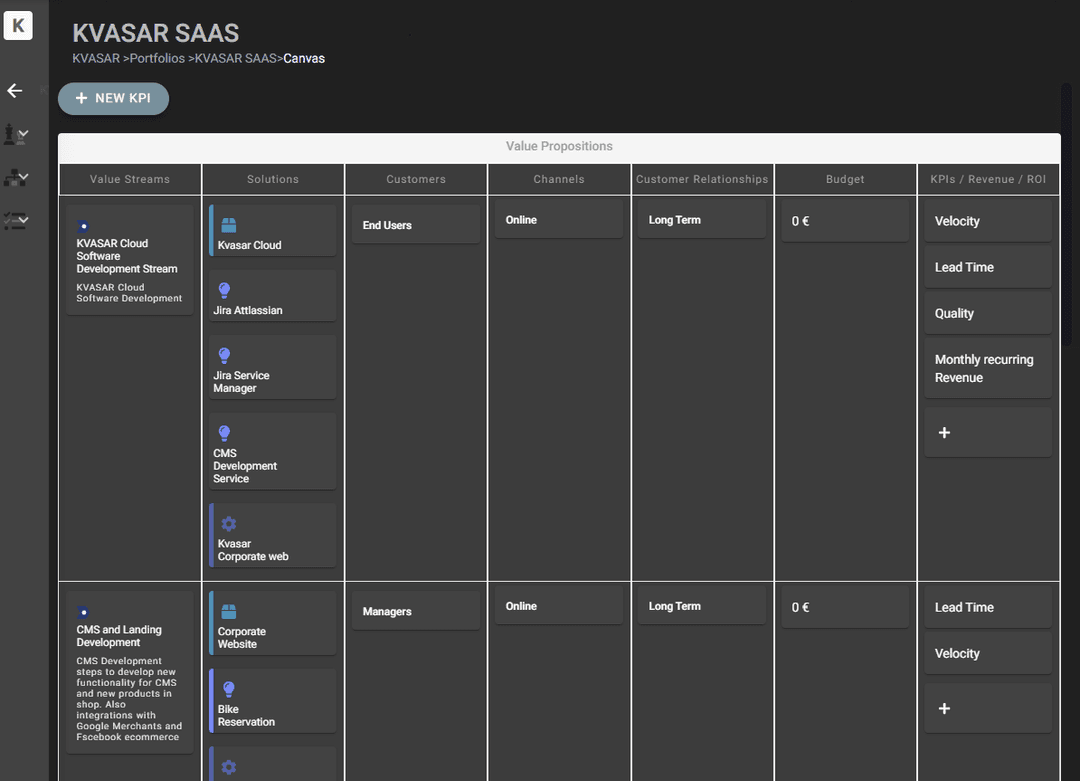
Task: Open the Monthly recurring Revenue KPI card
Action: 987,368
